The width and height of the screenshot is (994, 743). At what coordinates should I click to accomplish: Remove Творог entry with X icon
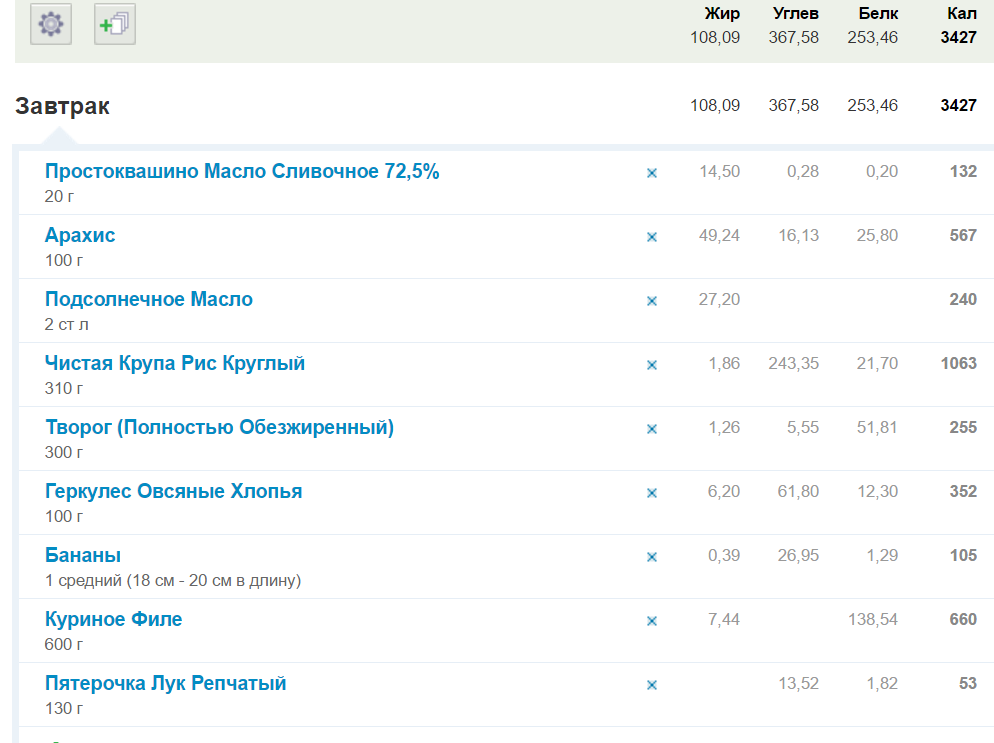click(x=652, y=429)
